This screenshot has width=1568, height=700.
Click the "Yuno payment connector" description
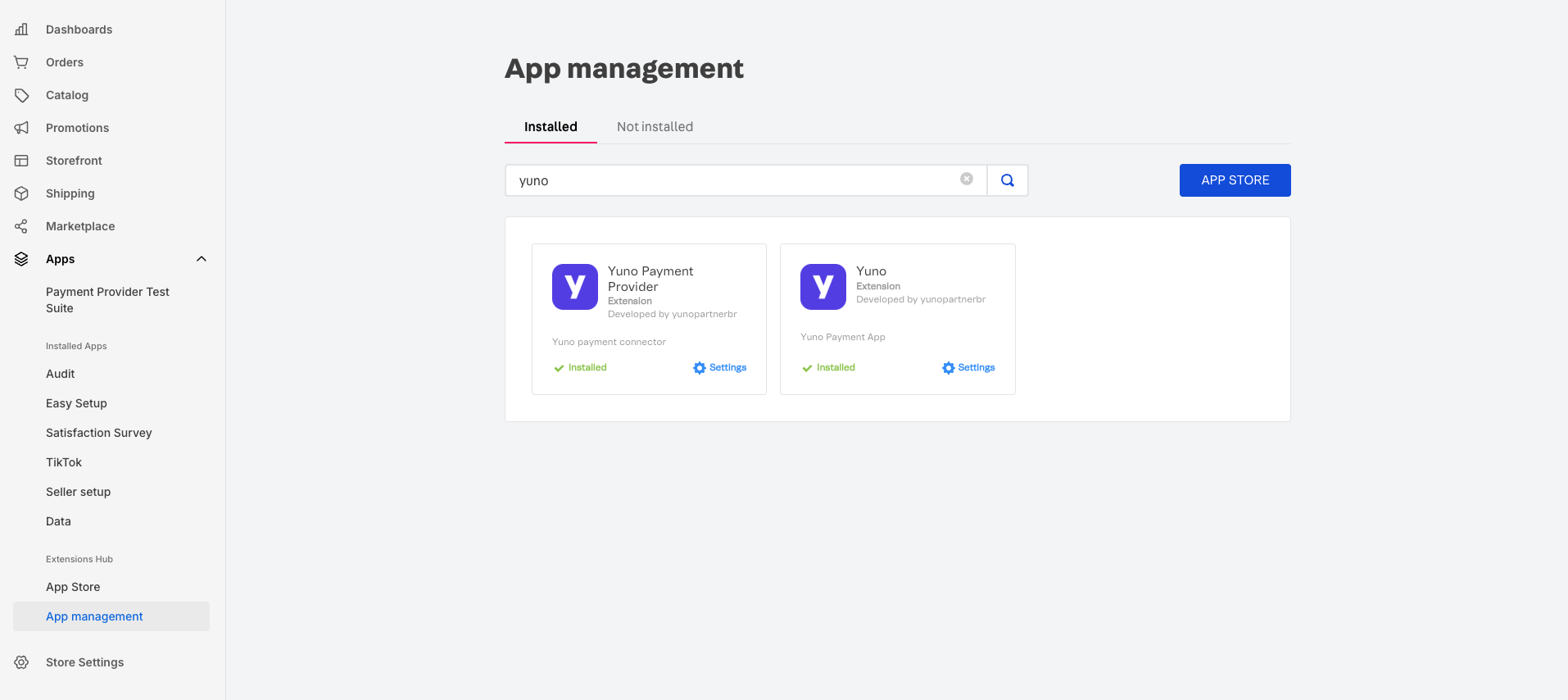pyautogui.click(x=609, y=342)
